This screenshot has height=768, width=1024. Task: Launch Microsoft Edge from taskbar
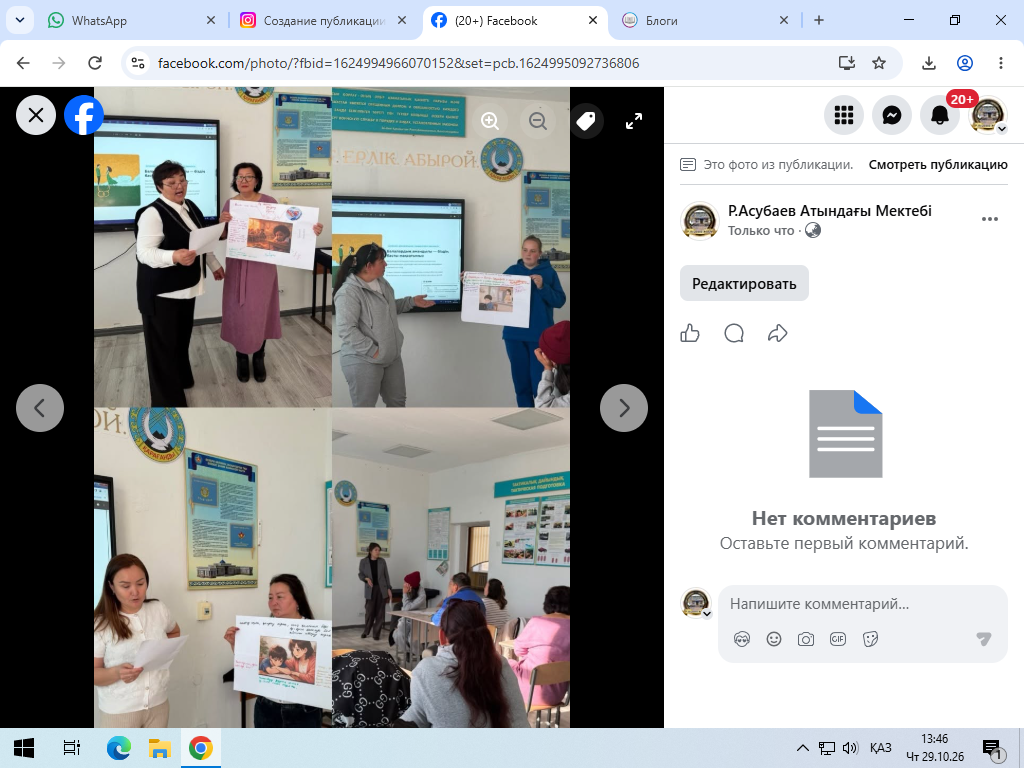pos(119,748)
